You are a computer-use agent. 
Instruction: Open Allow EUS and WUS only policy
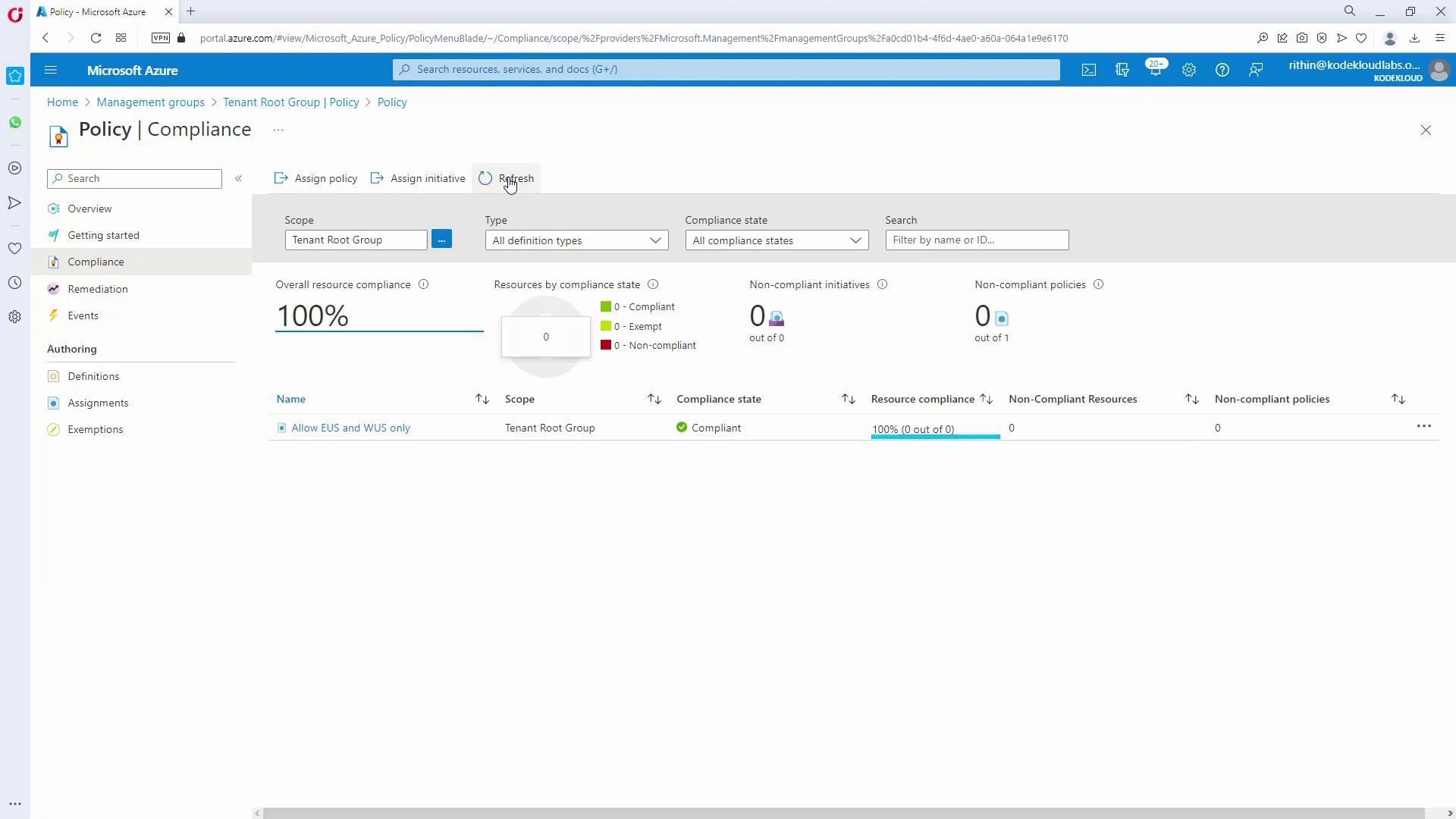(350, 428)
